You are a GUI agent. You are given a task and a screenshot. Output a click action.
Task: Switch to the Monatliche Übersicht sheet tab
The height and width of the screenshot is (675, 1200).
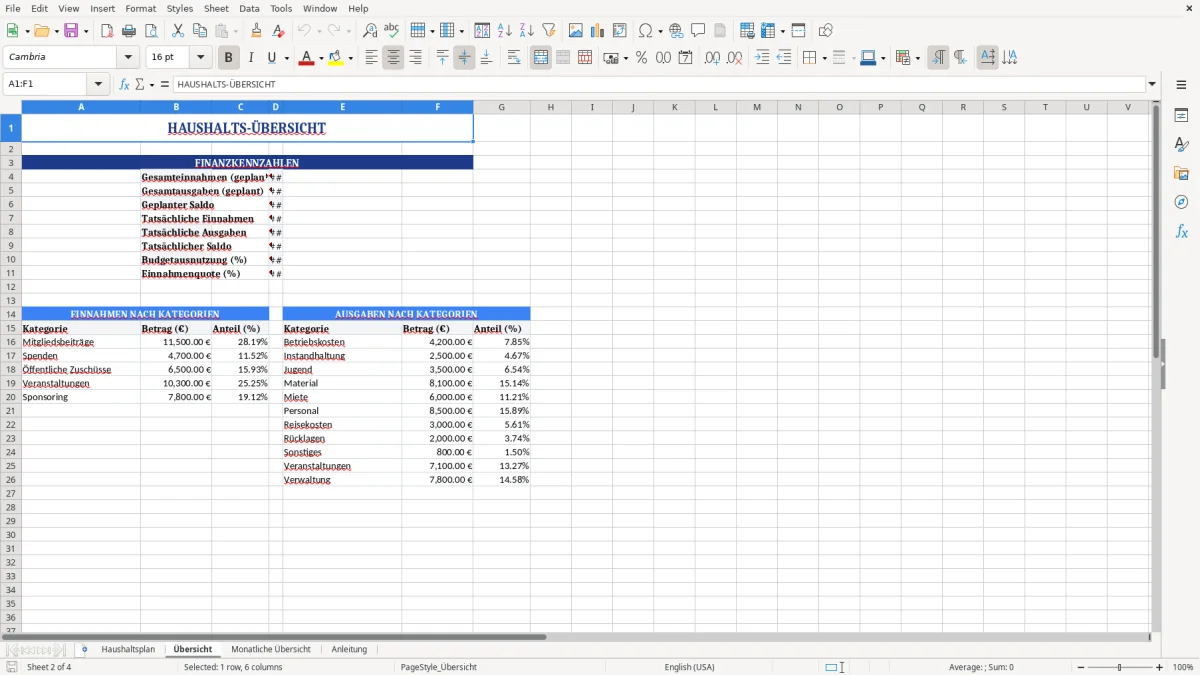[270, 649]
